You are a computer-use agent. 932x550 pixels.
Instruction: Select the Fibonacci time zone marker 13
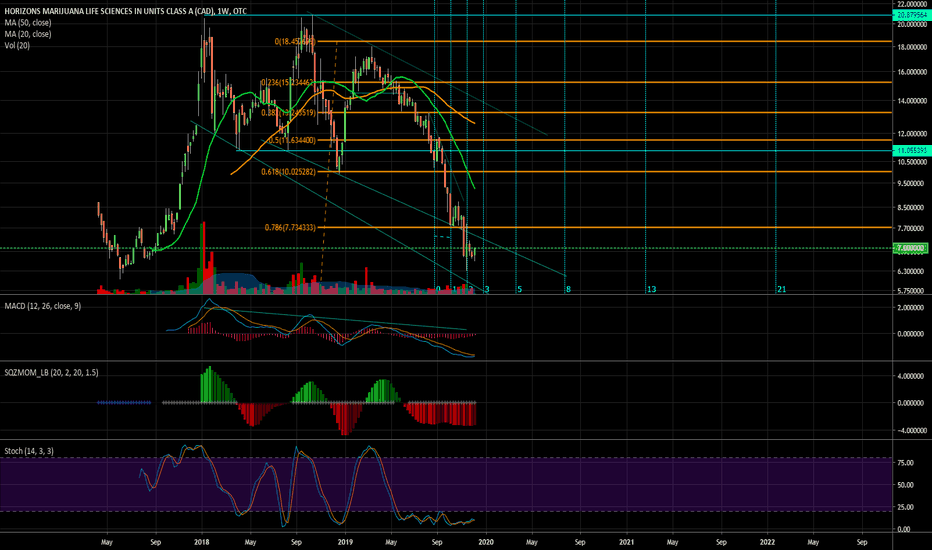coord(651,290)
